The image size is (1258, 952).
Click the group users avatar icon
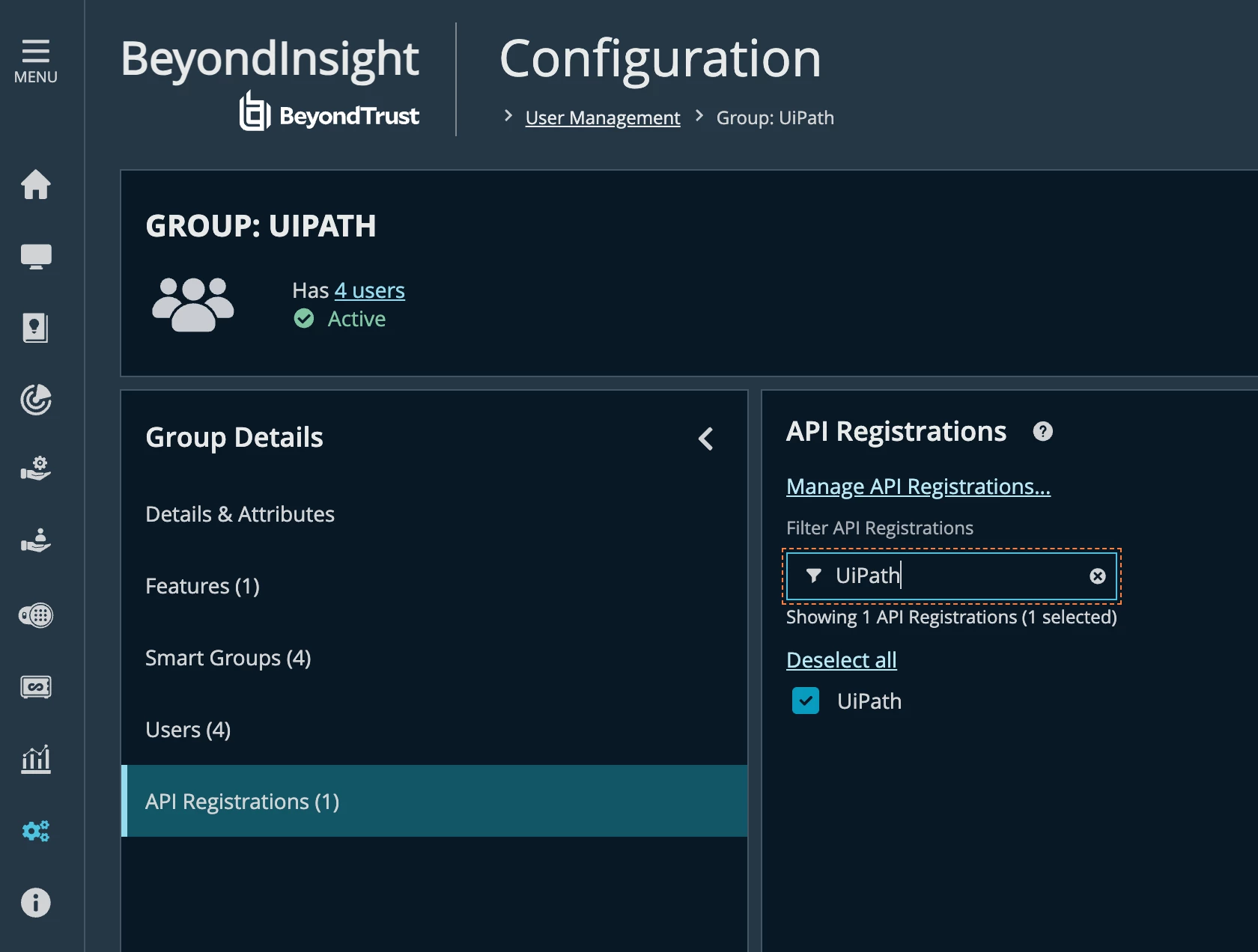coord(192,304)
